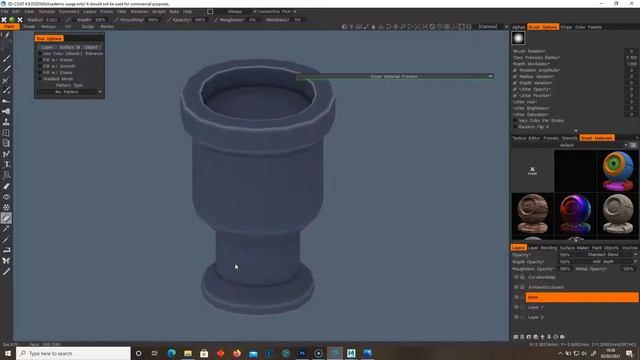This screenshot has width=640, height=360.
Task: Expand the Smart Material Preview bar arrow
Action: (x=491, y=76)
